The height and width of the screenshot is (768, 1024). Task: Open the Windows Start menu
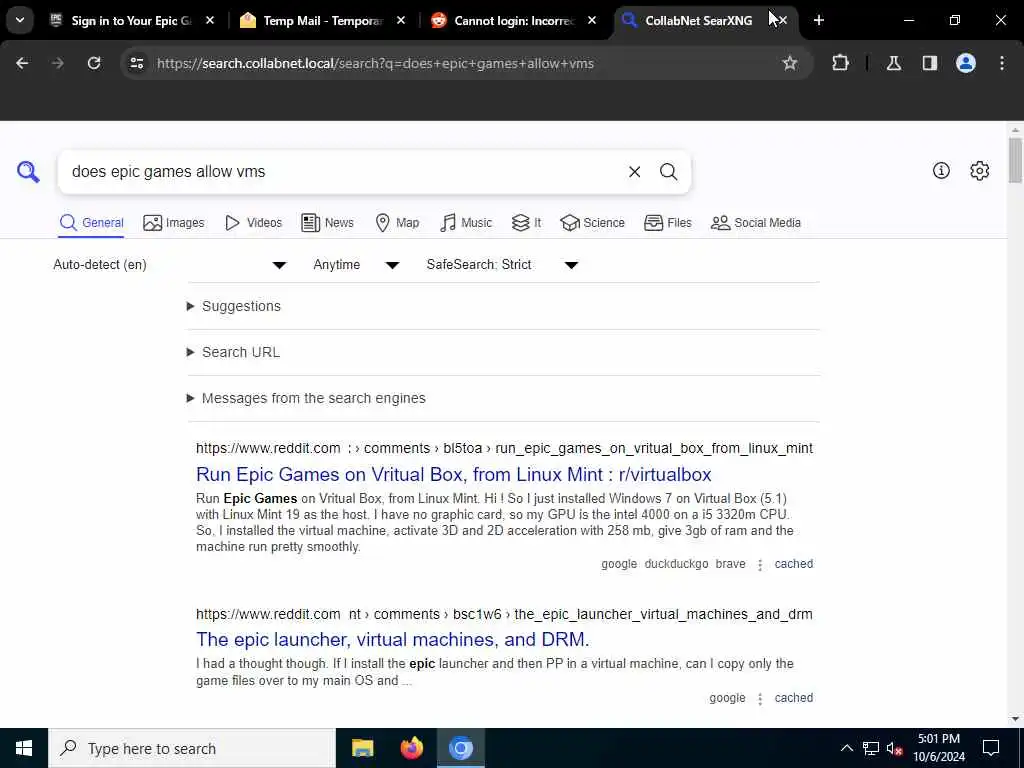[x=24, y=748]
